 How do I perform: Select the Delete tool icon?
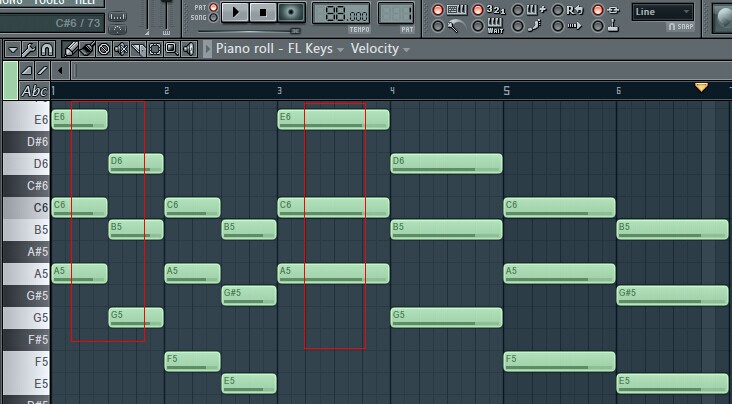click(104, 49)
